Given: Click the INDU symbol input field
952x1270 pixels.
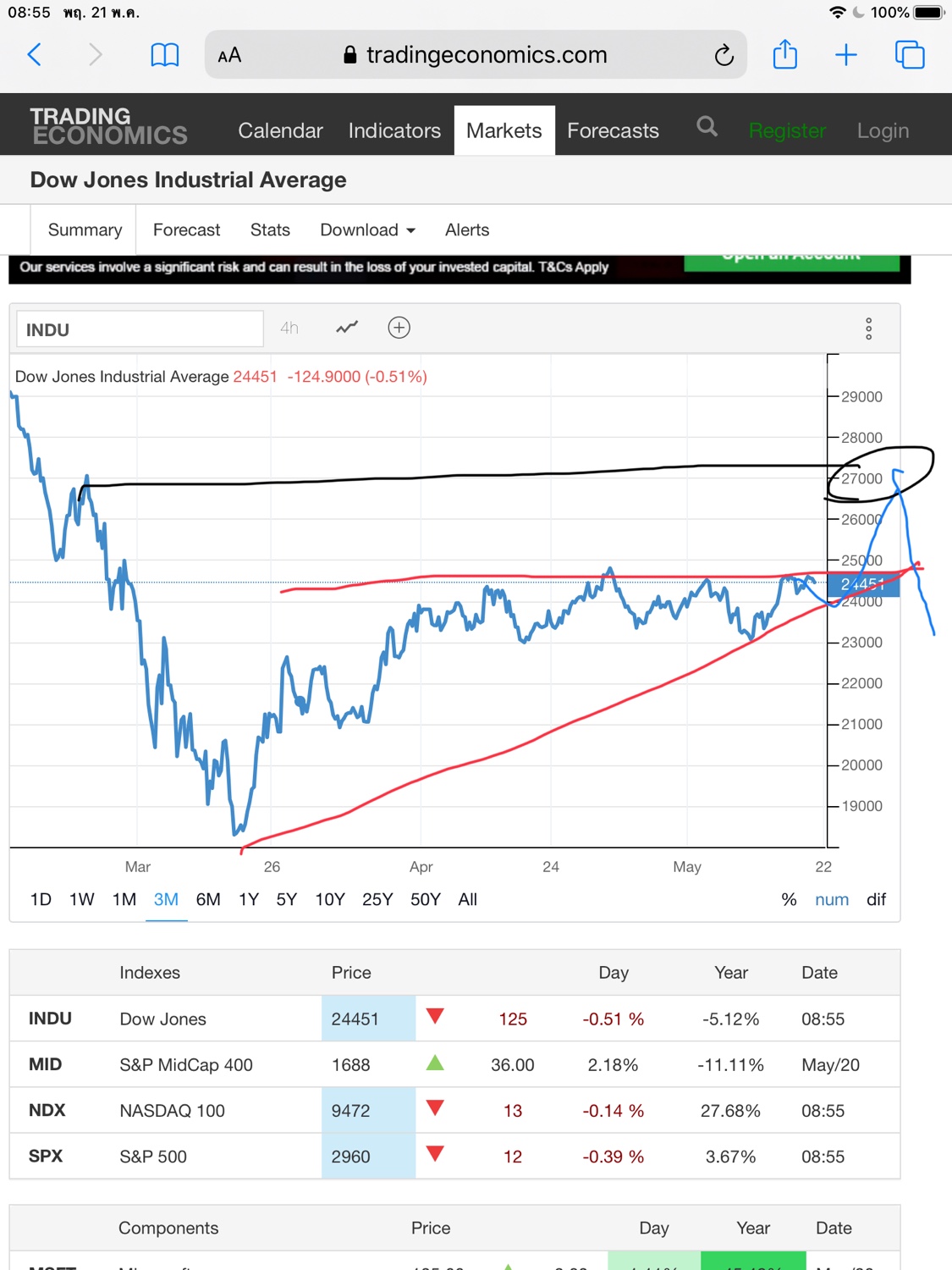Looking at the screenshot, I should pyautogui.click(x=140, y=329).
